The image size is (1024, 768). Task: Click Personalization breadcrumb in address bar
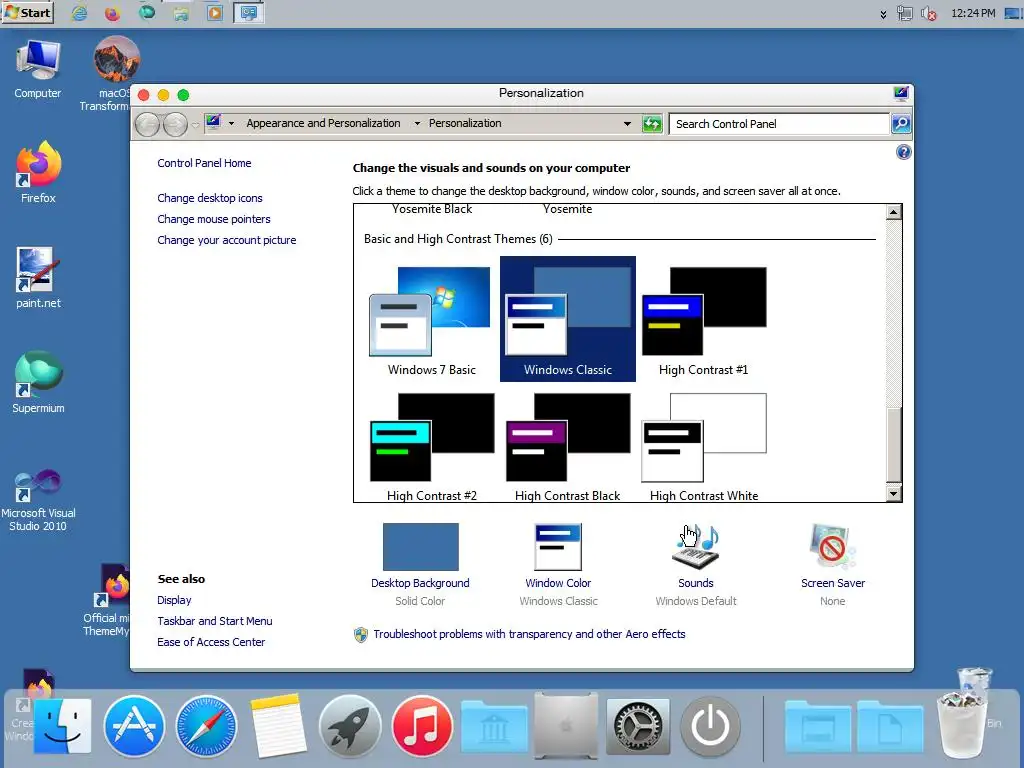tap(465, 123)
